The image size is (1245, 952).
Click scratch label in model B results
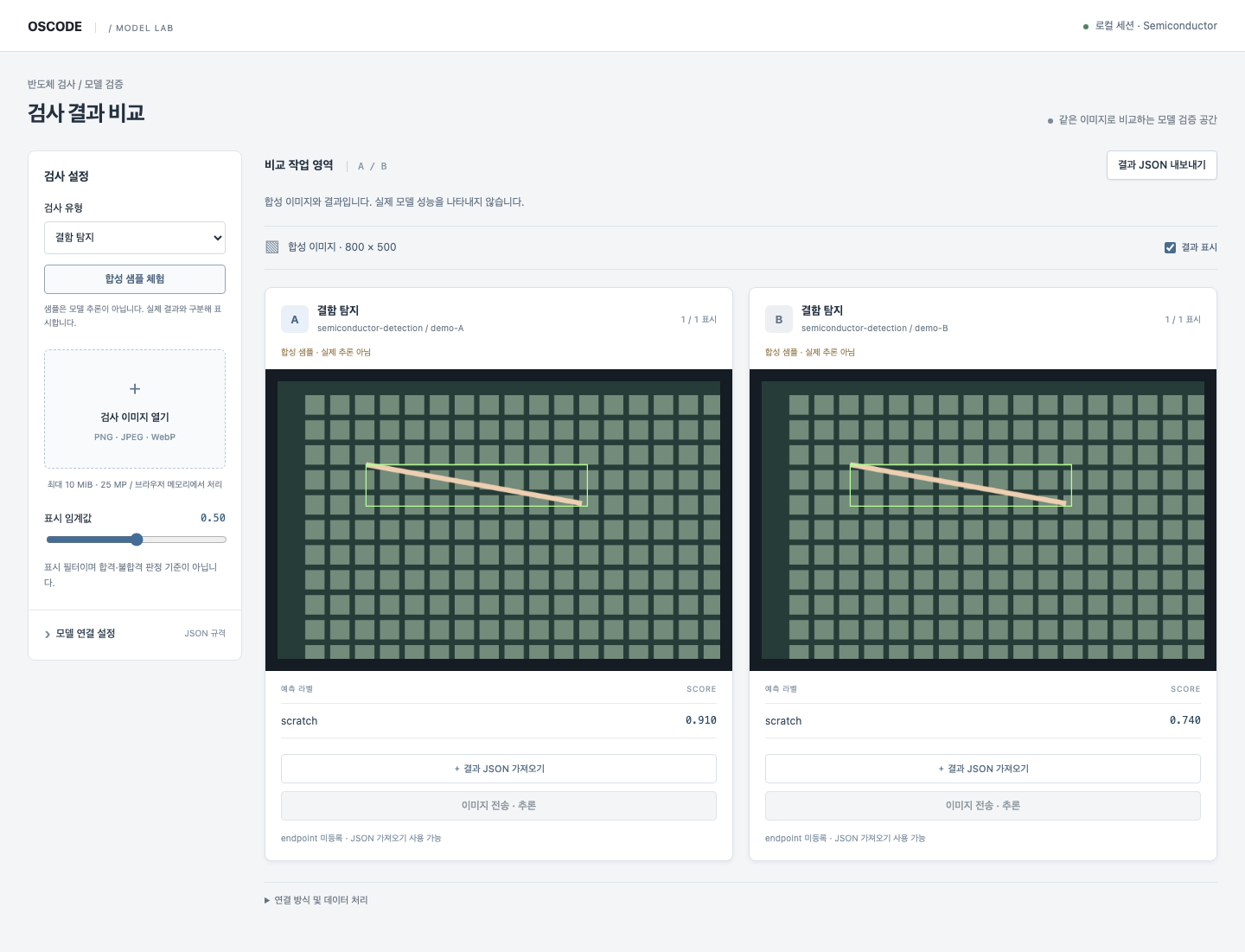click(x=783, y=721)
